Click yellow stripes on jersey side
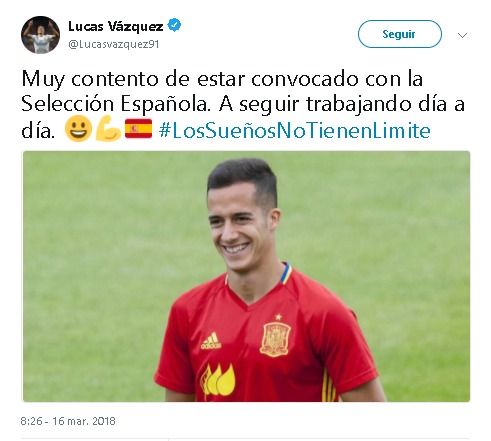The width and height of the screenshot is (491, 441). (329, 386)
